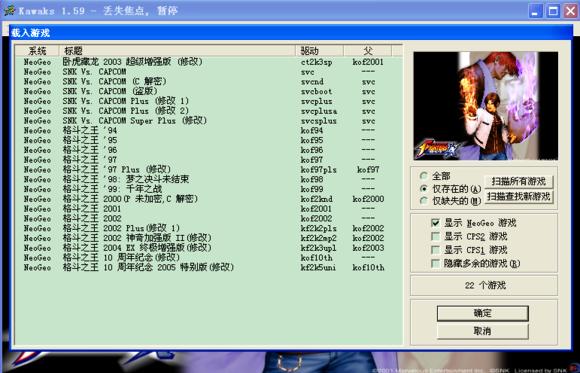Enable the 显示 CPS2 游戏 checkbox
580x373 pixels.
435,236
